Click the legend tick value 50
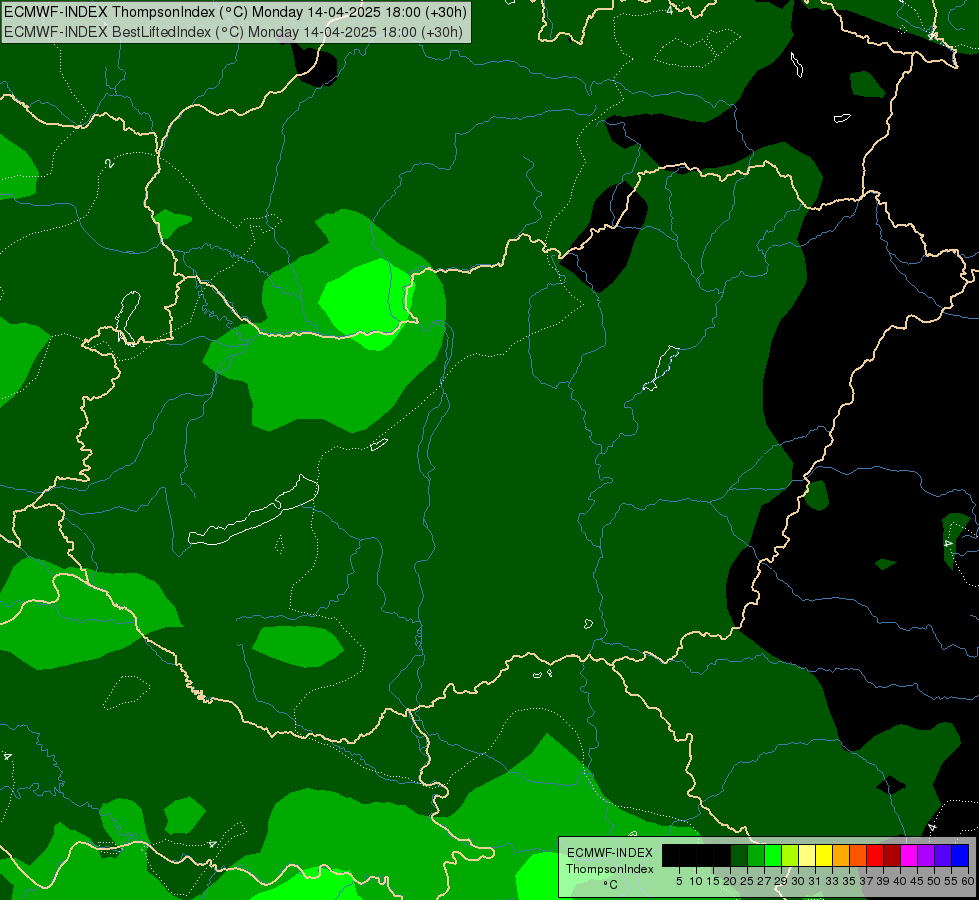Viewport: 979px width, 900px height. (x=935, y=881)
